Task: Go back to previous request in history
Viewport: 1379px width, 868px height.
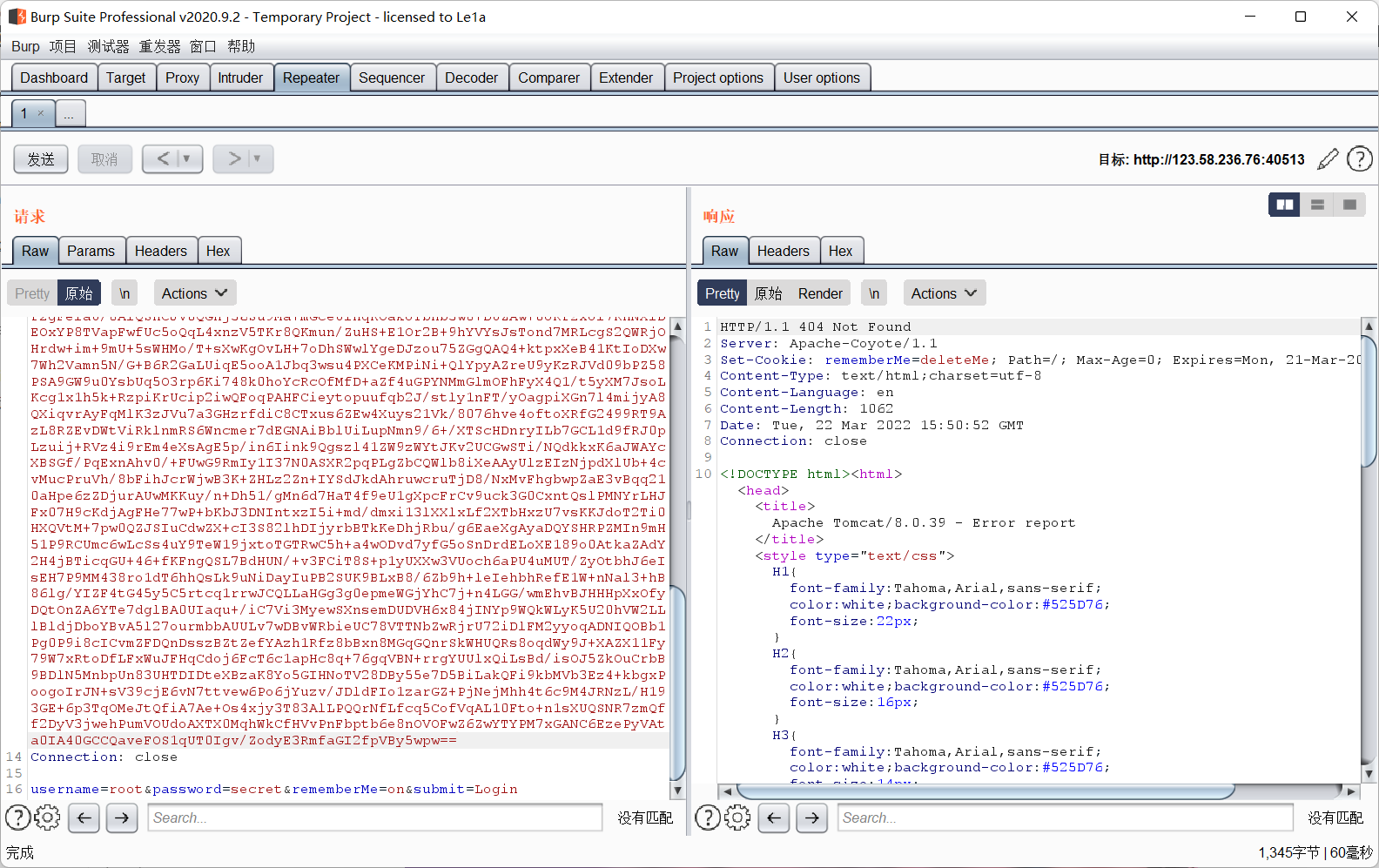Action: tap(162, 158)
